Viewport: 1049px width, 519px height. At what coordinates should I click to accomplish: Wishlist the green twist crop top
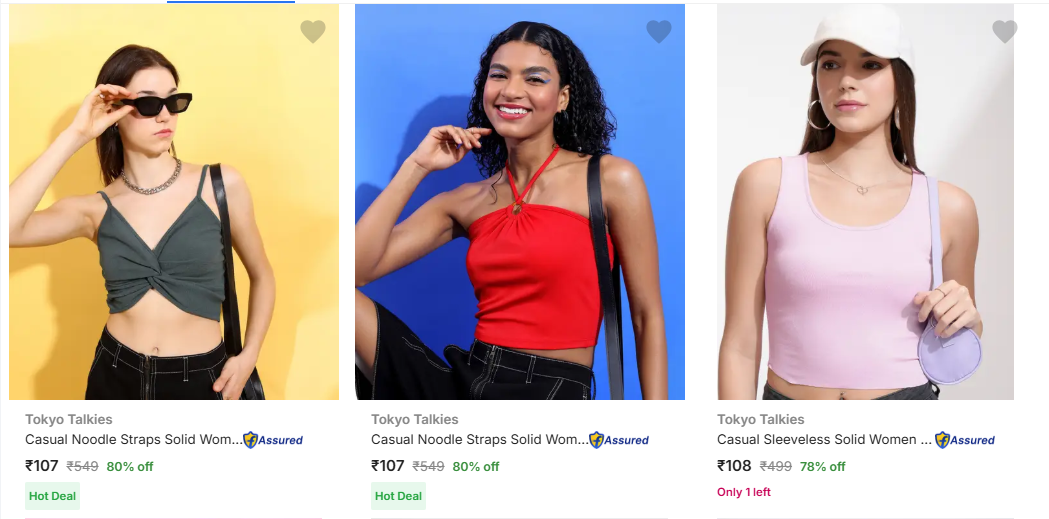click(313, 32)
